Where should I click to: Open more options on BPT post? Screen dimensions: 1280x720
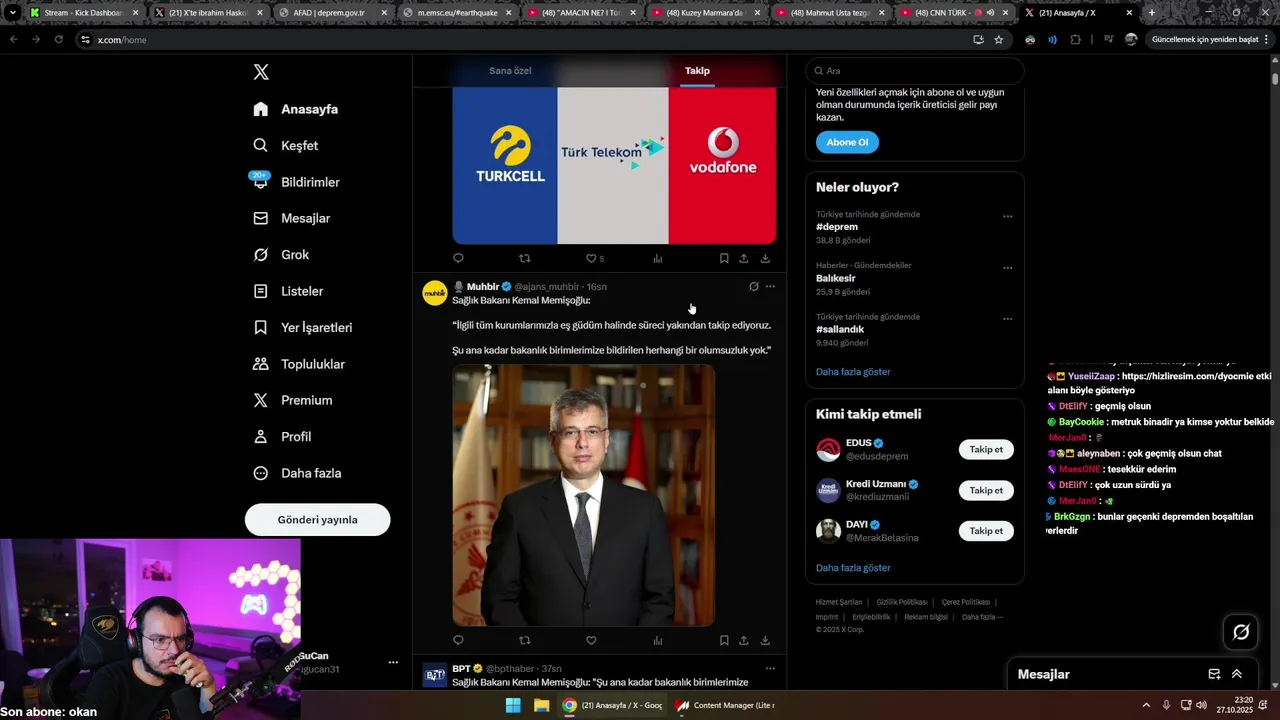[770, 668]
